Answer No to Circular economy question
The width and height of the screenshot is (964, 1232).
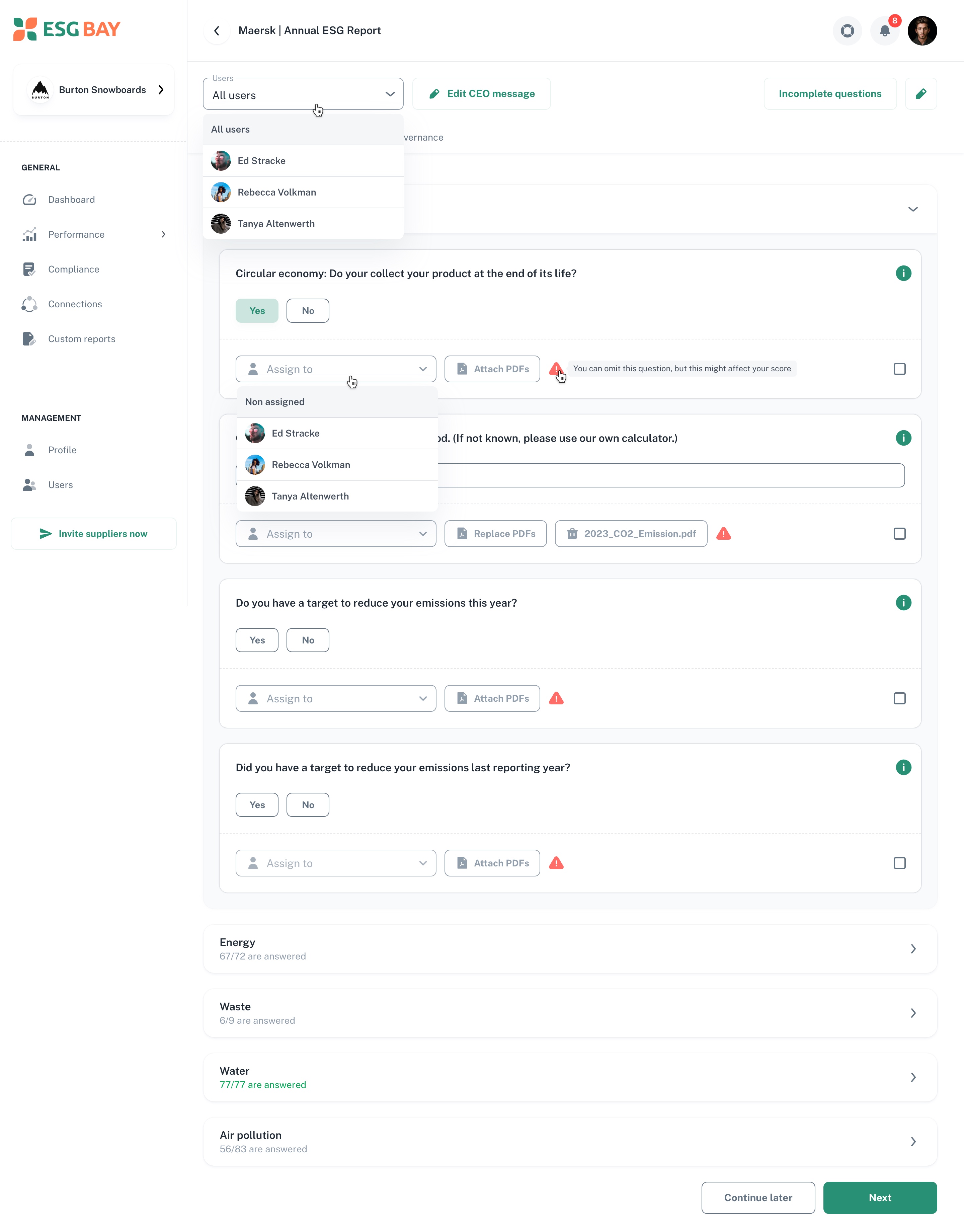coord(308,311)
